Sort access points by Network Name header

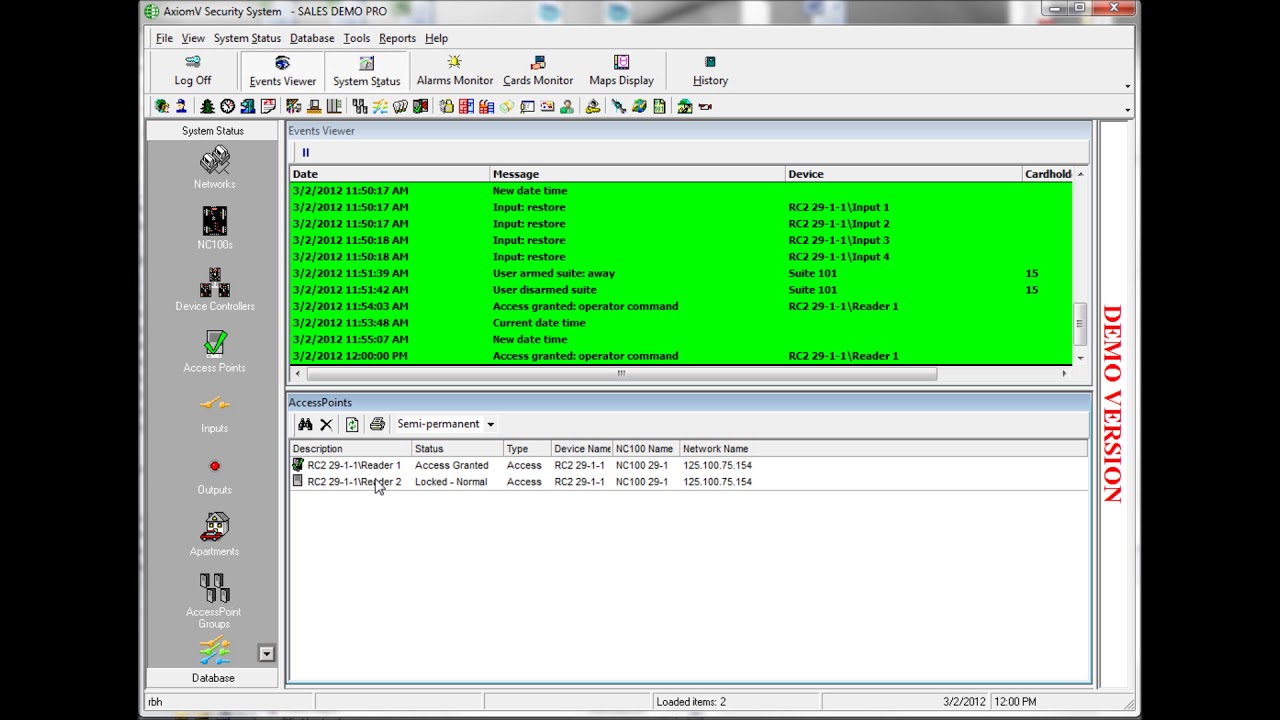[x=883, y=449]
